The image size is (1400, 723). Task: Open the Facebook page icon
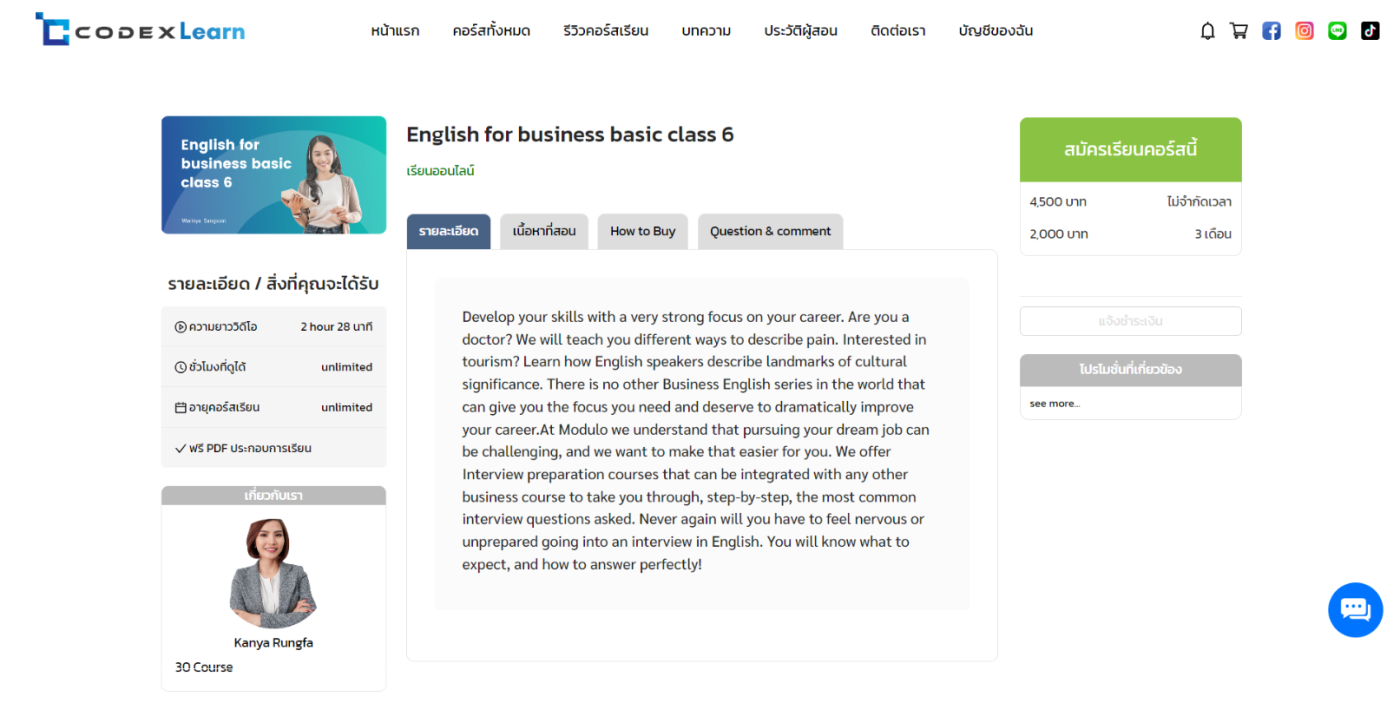(1271, 31)
